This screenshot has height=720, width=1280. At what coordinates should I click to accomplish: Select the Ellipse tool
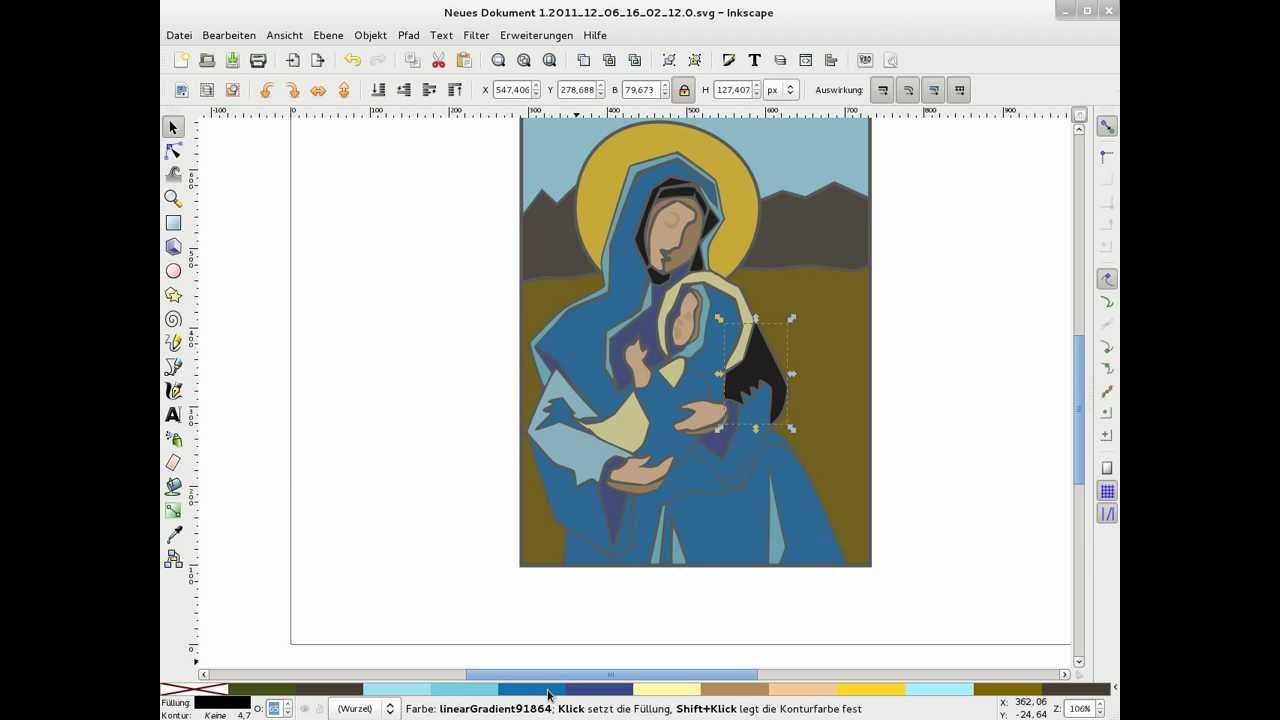coord(173,271)
